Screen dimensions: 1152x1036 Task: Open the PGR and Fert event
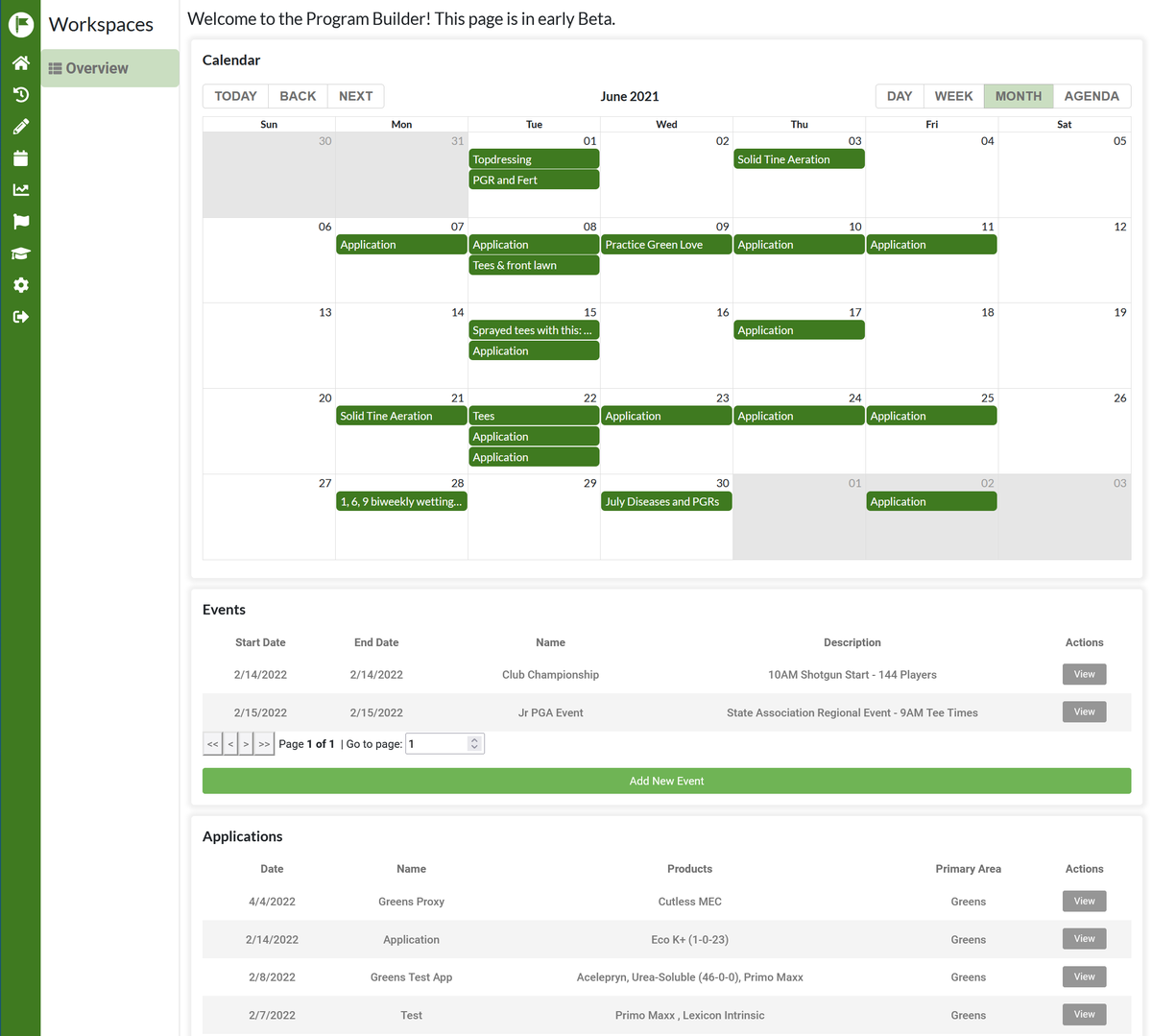(534, 180)
